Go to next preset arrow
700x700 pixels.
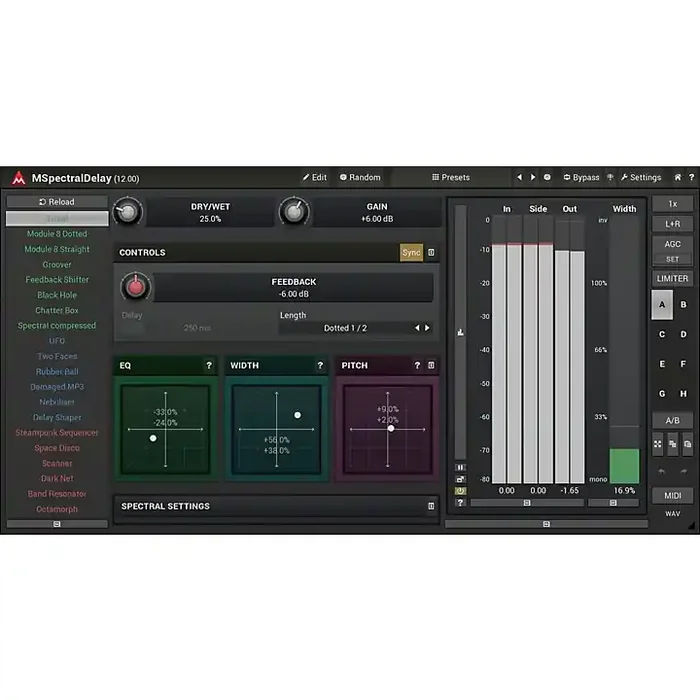[x=533, y=177]
